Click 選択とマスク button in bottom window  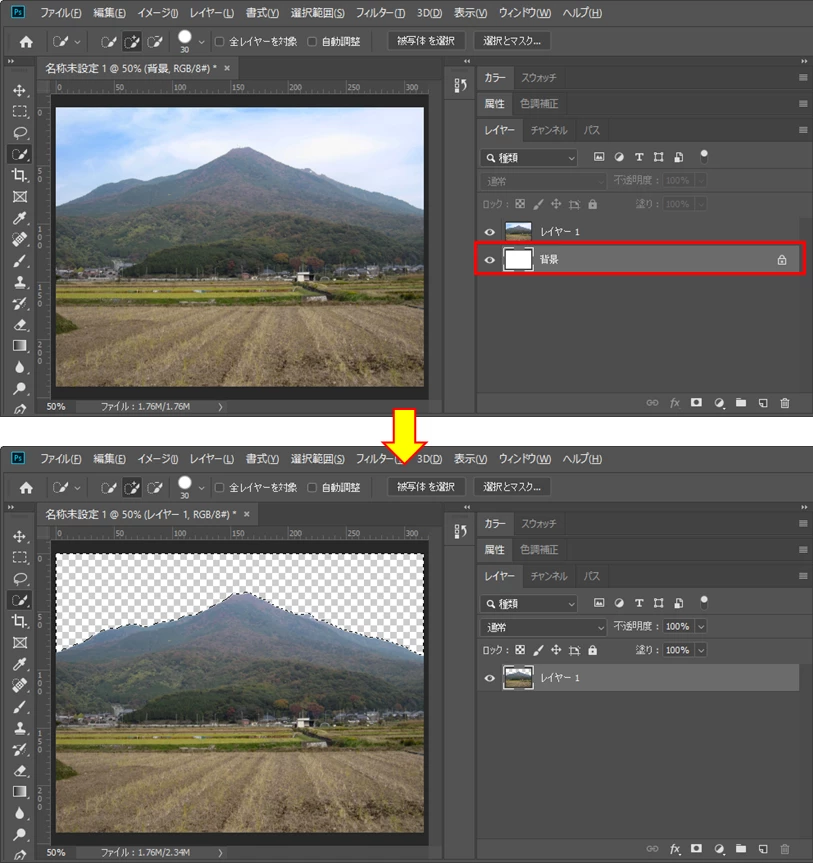[512, 487]
